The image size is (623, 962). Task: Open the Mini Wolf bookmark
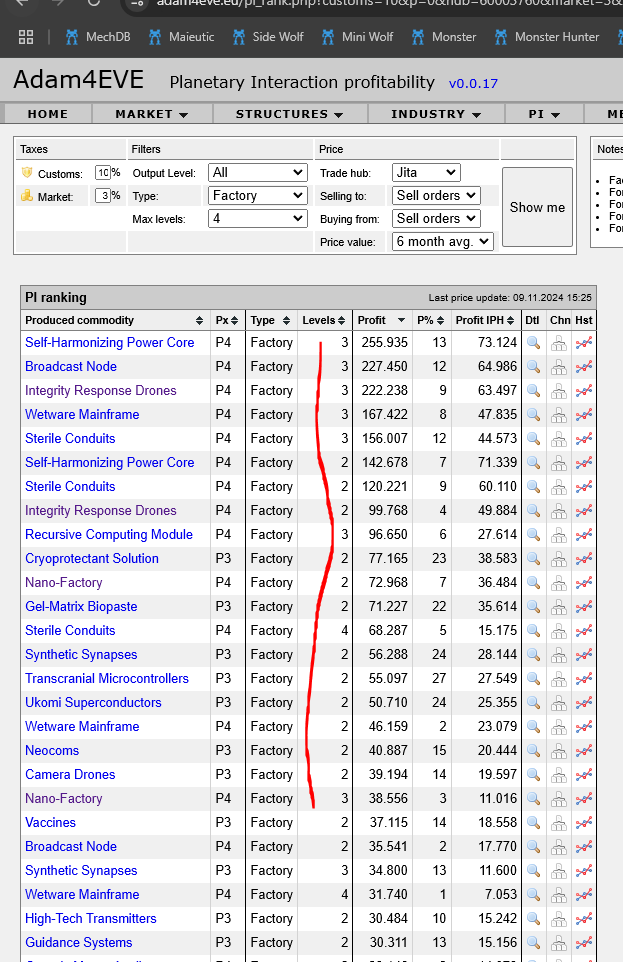357,37
